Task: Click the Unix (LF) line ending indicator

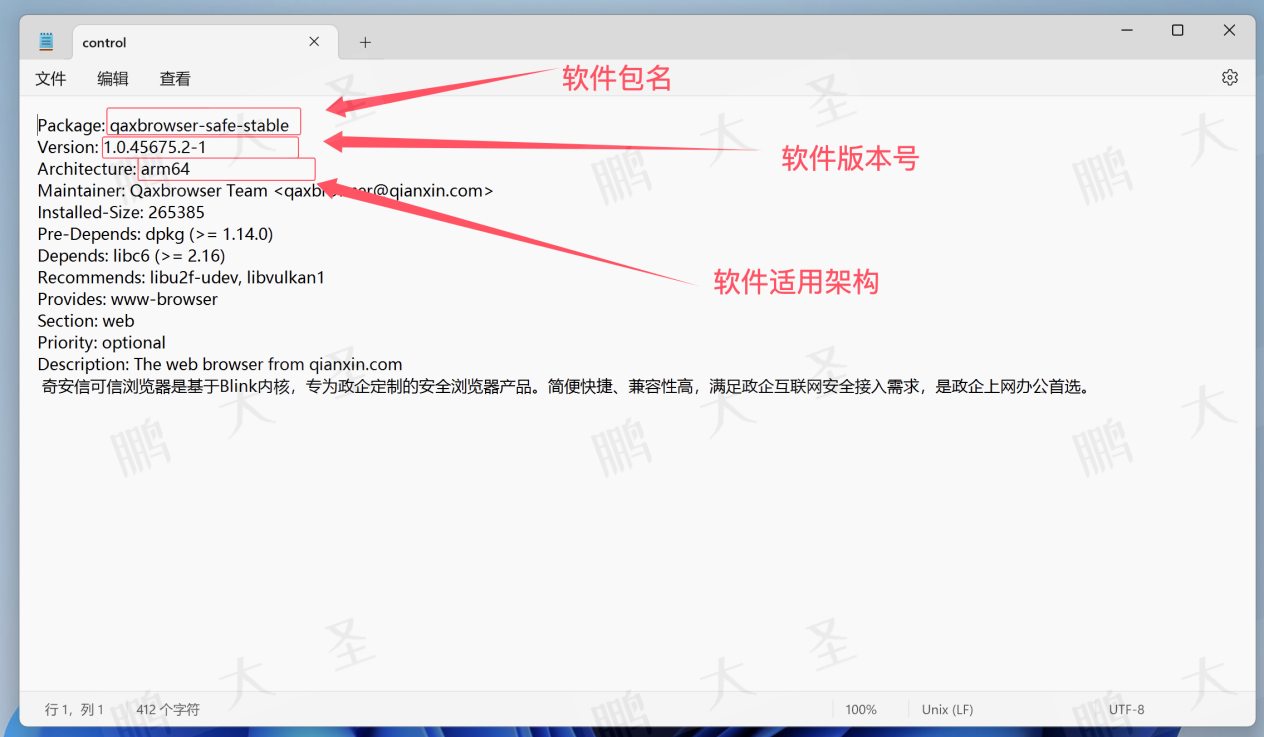Action: pos(947,710)
